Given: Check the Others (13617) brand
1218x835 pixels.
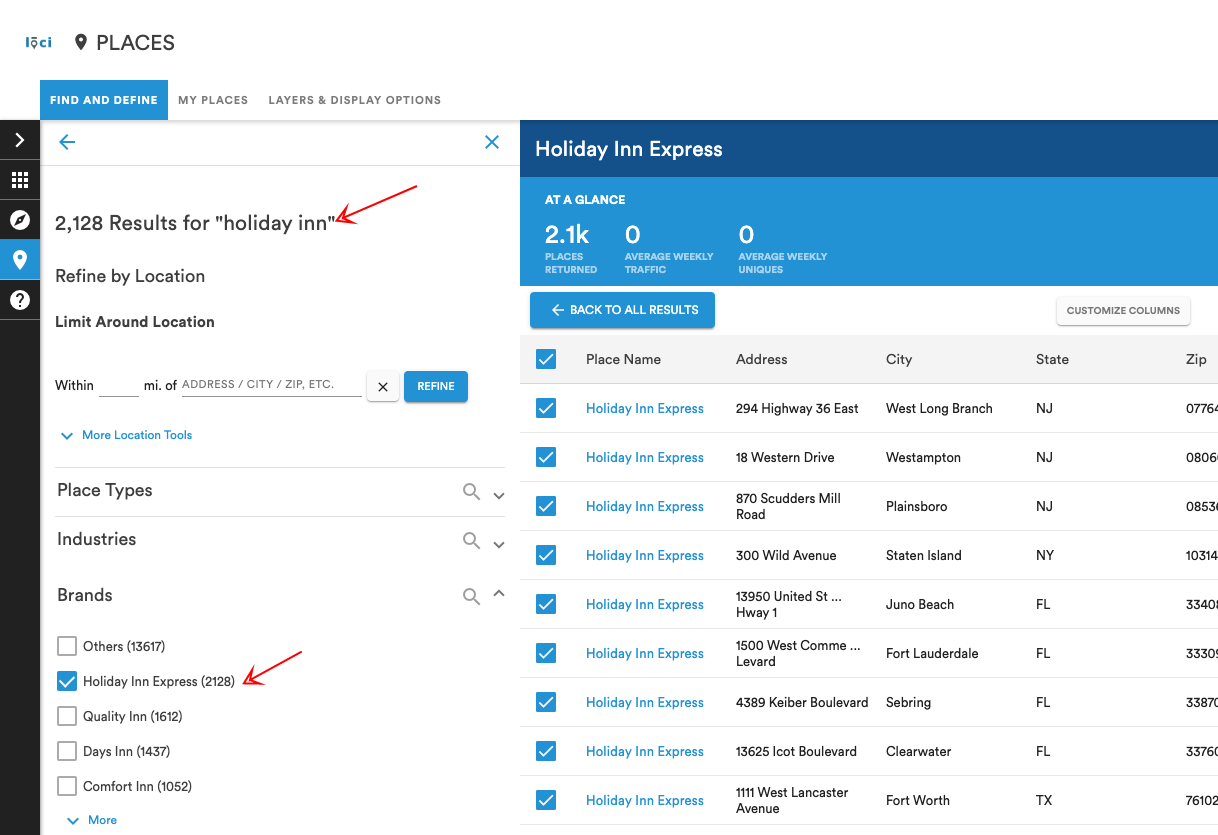Looking at the screenshot, I should (x=67, y=646).
